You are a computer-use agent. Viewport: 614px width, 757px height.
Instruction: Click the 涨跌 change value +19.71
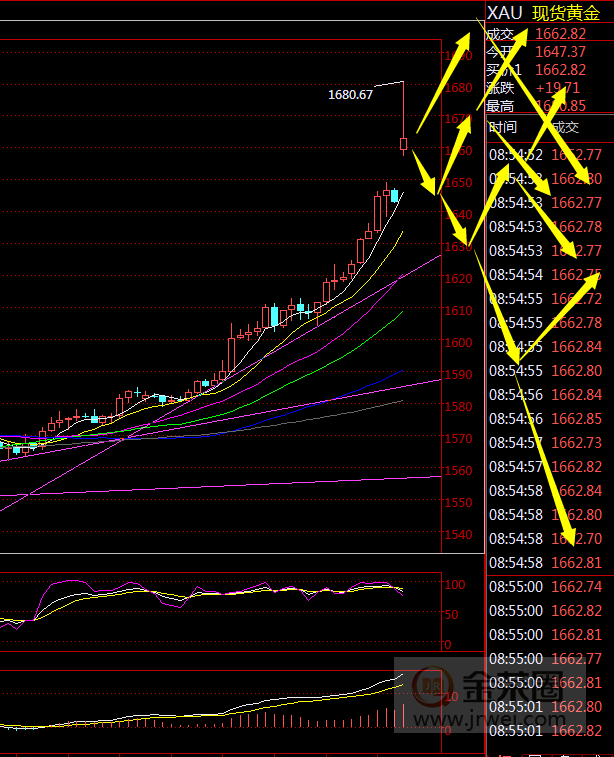[x=557, y=88]
